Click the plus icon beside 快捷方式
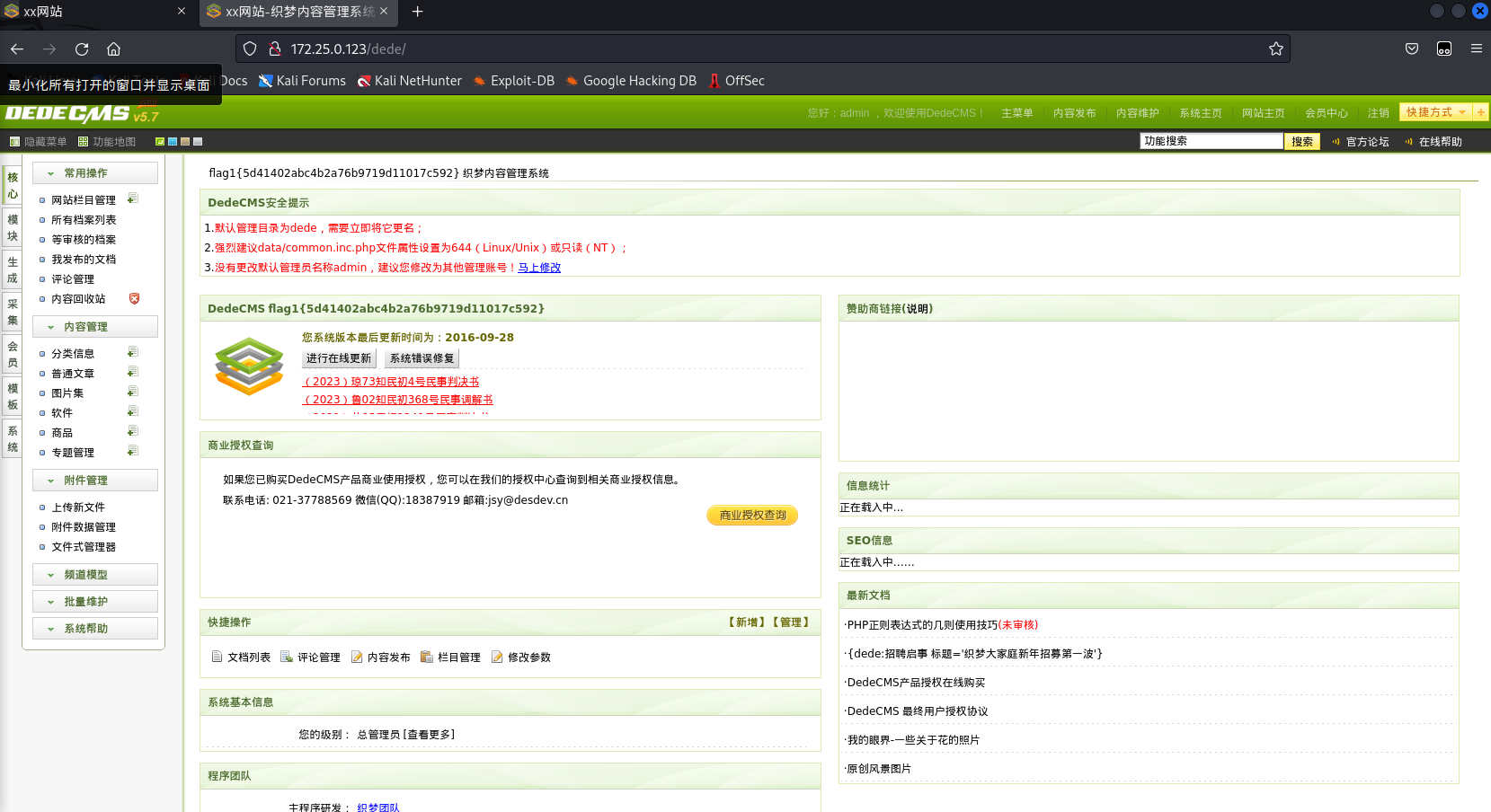This screenshot has width=1491, height=812. click(1481, 112)
